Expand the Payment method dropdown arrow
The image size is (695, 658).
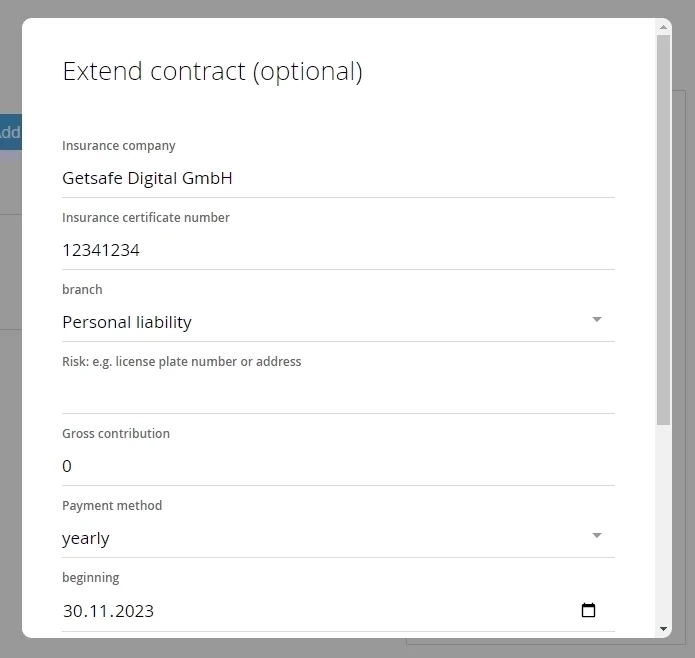click(597, 535)
